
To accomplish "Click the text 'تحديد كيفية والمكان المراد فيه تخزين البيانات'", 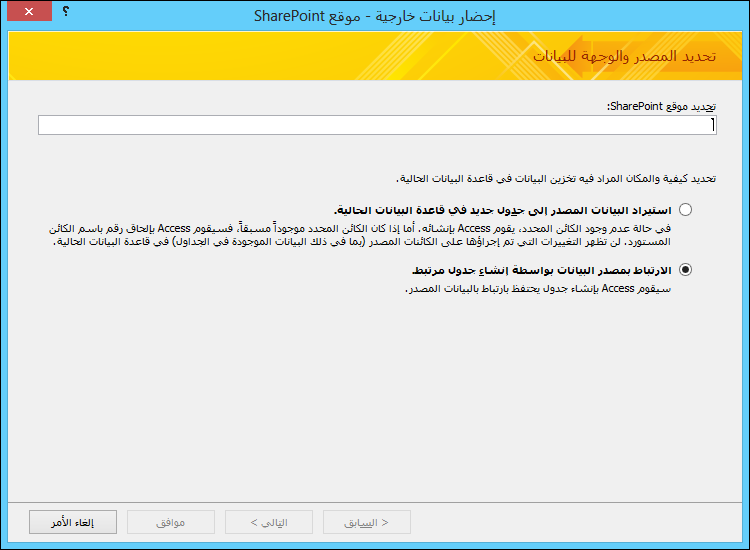I will point(556,178).
